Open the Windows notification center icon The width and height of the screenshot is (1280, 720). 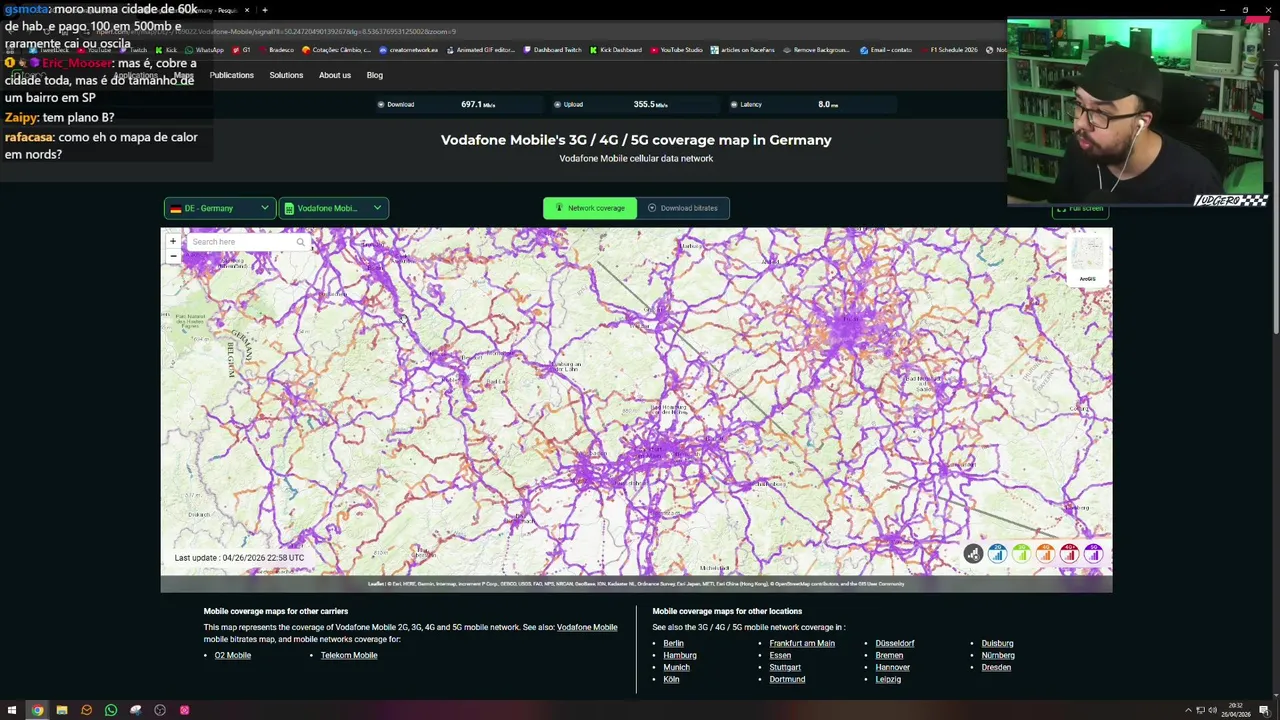point(1264,710)
